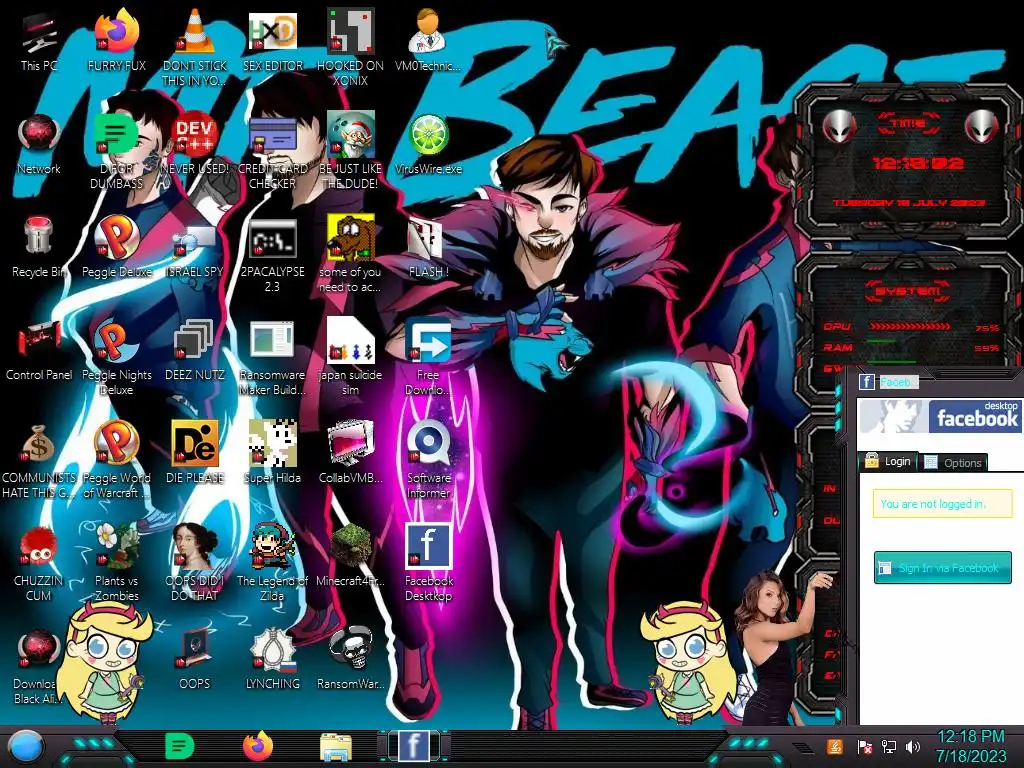1024x768 pixels.
Task: Click the volume speaker tray icon
Action: coord(913,746)
